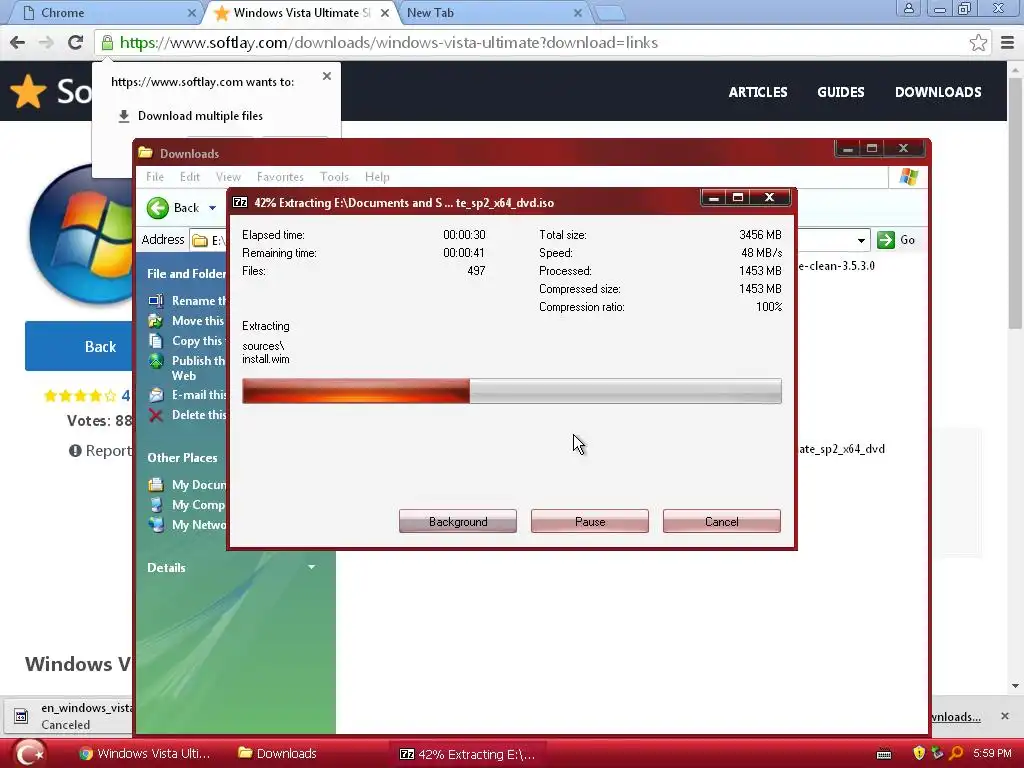Click Publish to the Web icon
The height and width of the screenshot is (768, 1024).
155,360
